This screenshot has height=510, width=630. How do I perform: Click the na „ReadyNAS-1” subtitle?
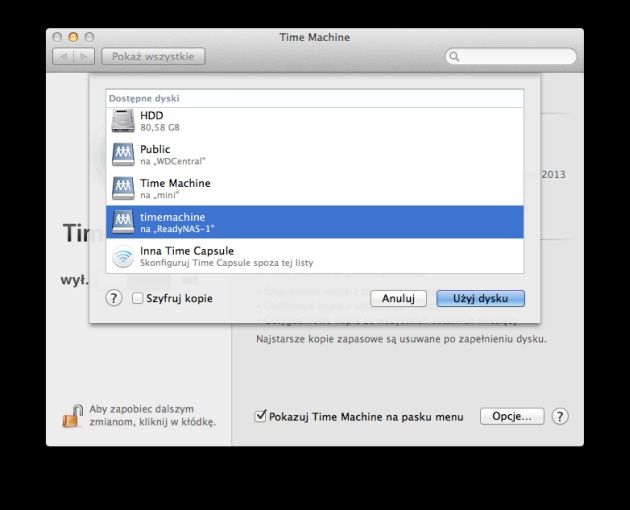[x=177, y=229]
